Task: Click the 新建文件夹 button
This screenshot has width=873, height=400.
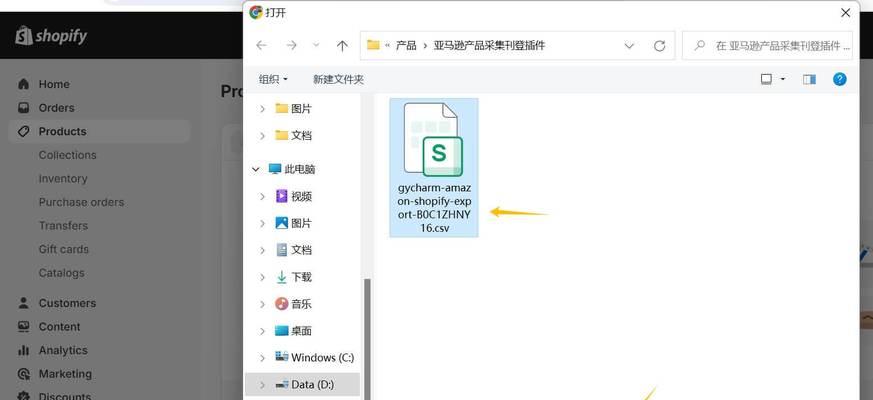Action: pyautogui.click(x=339, y=79)
